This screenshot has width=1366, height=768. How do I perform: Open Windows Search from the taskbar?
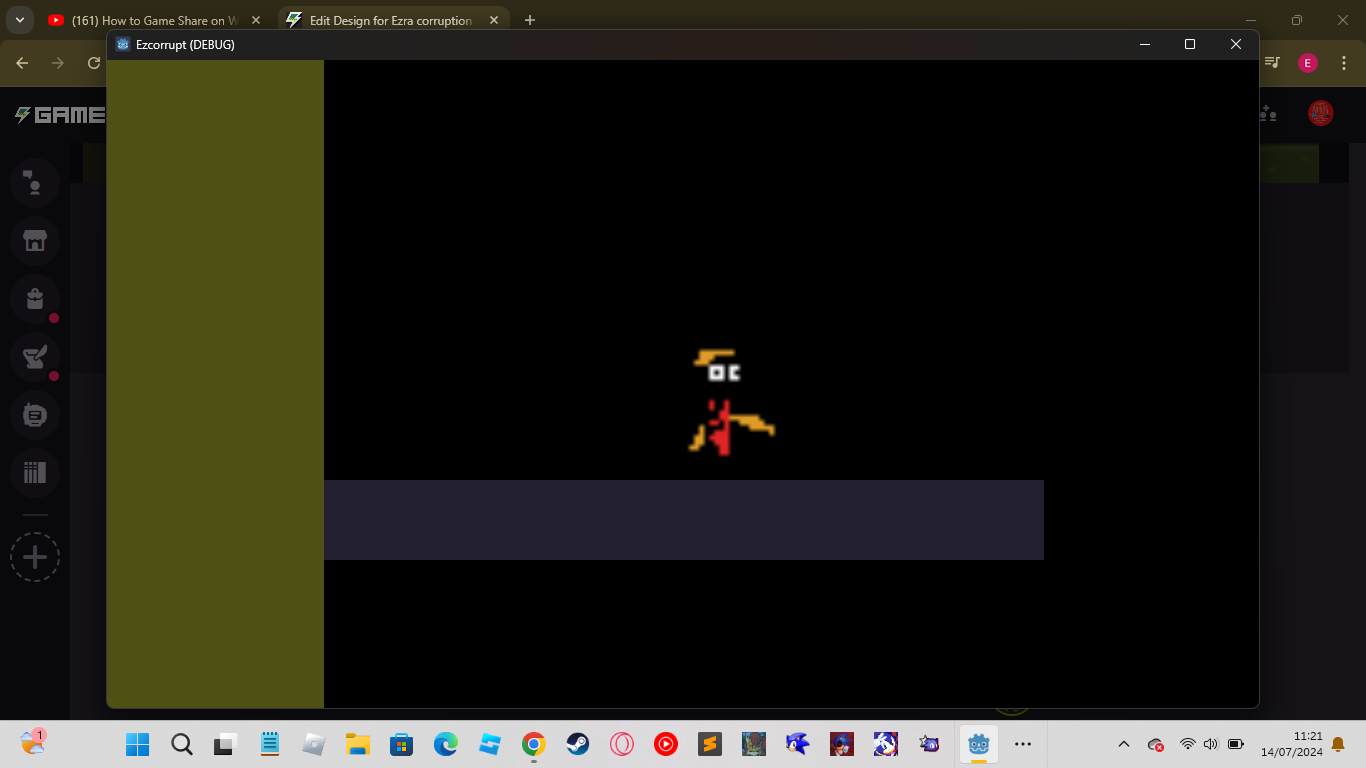pyautogui.click(x=180, y=744)
